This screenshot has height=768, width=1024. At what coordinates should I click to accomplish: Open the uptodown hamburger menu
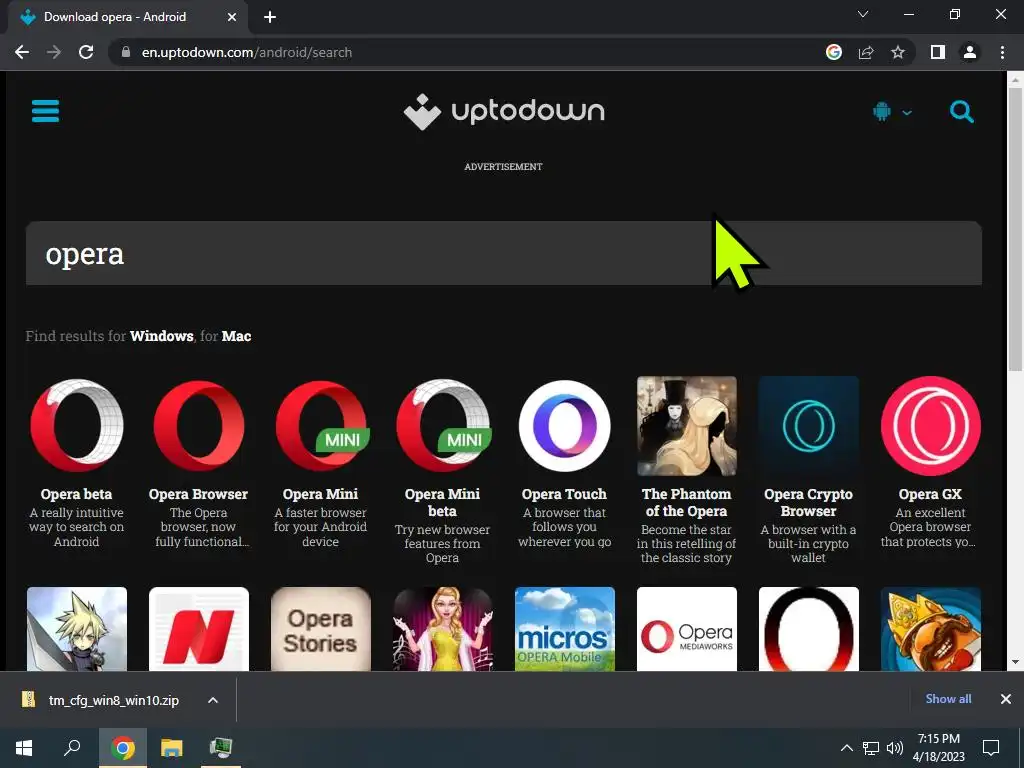click(45, 111)
